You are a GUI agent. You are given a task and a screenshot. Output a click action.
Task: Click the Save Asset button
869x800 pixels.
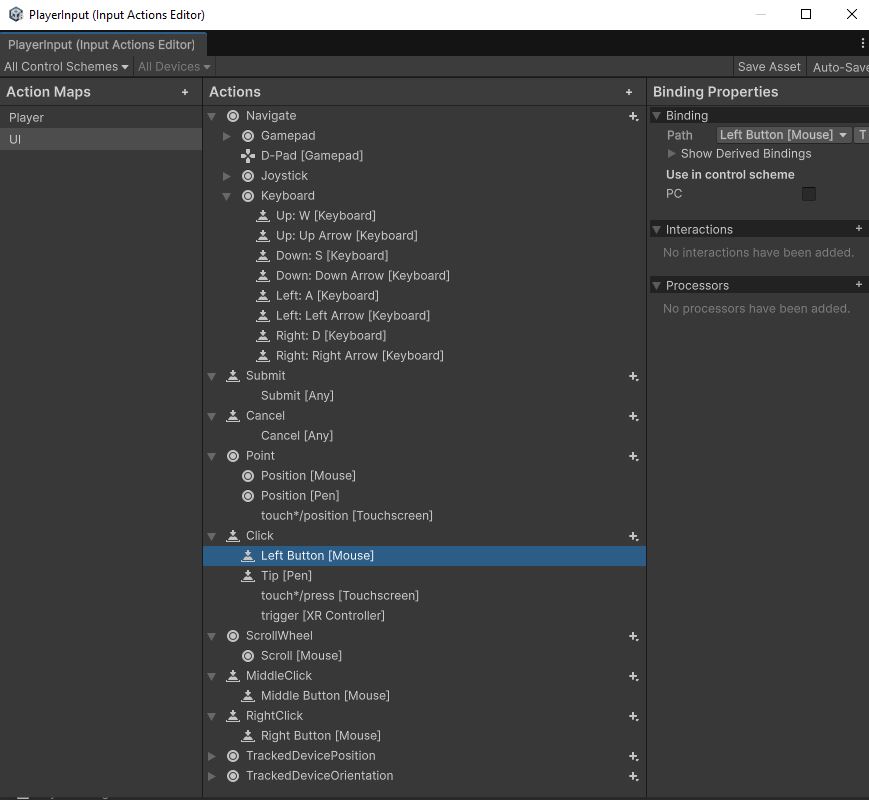(x=769, y=67)
